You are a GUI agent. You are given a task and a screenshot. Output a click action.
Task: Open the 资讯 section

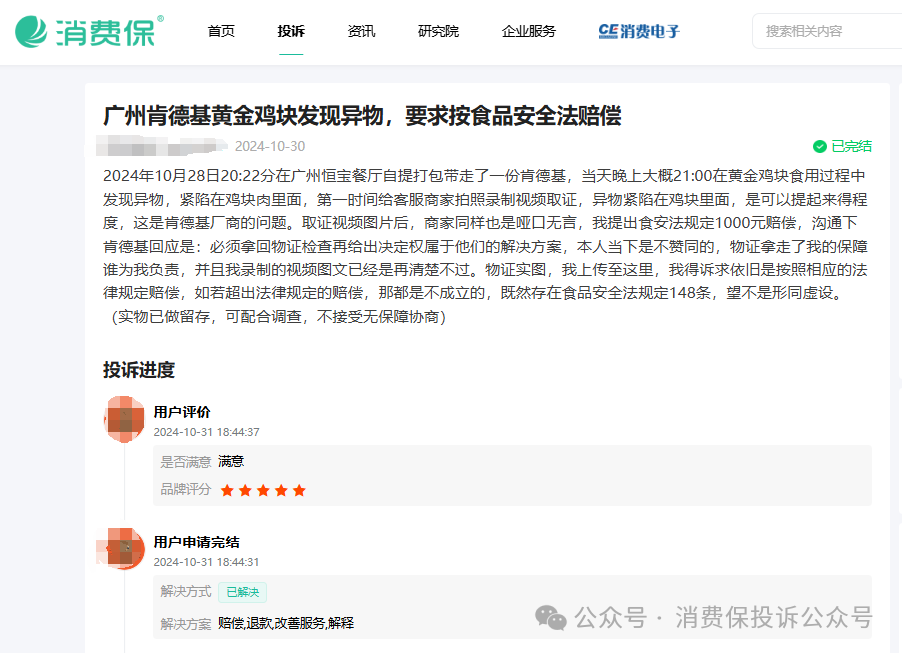click(361, 31)
